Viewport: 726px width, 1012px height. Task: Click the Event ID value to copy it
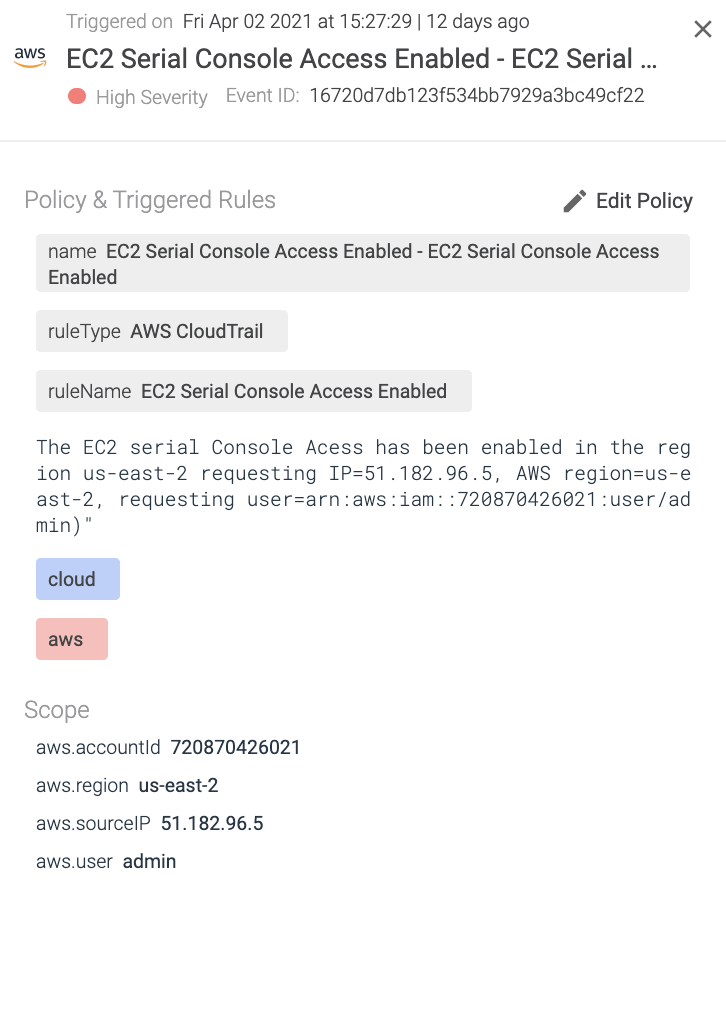coord(478,96)
